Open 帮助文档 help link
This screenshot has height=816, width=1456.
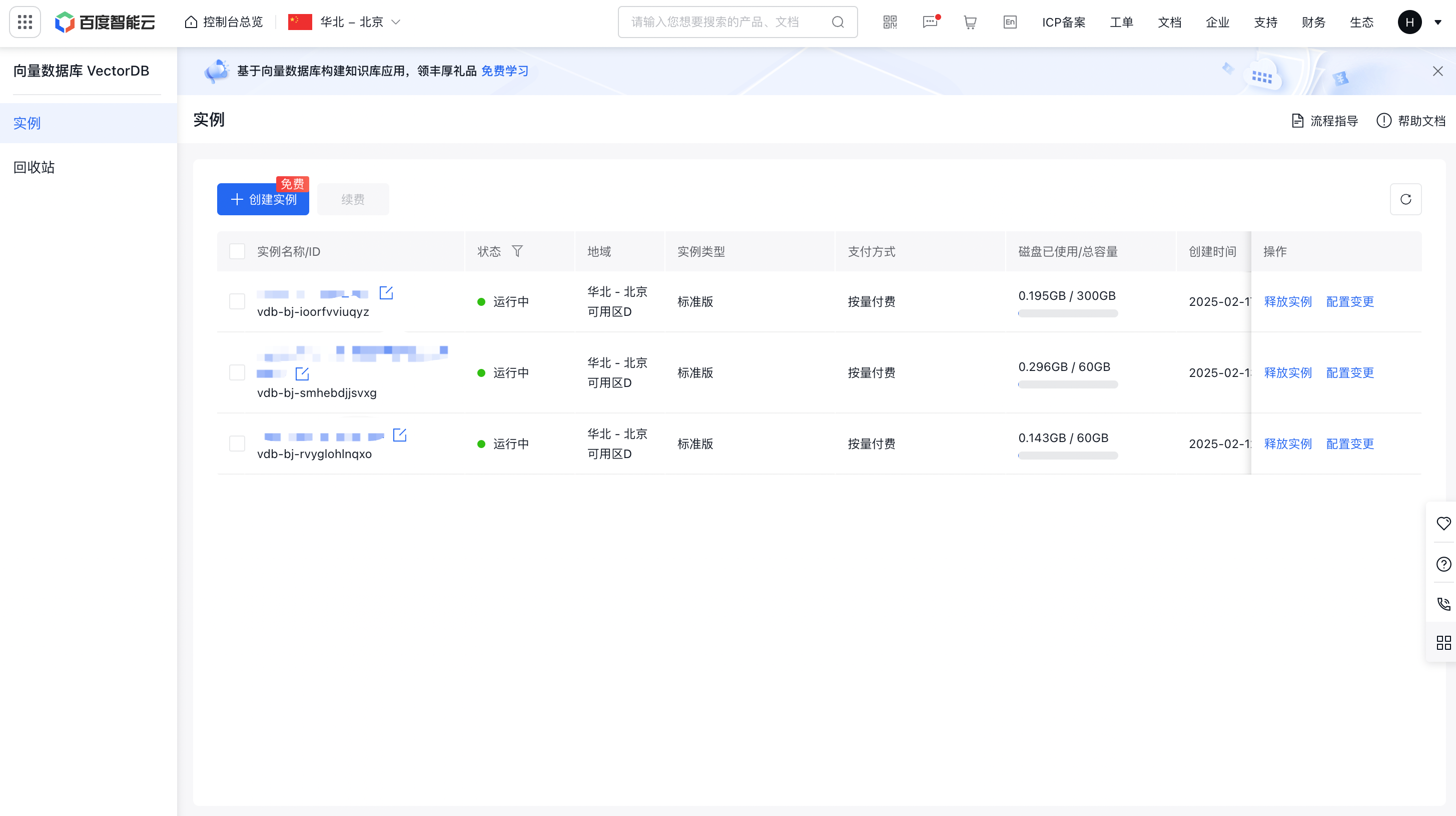click(1411, 121)
